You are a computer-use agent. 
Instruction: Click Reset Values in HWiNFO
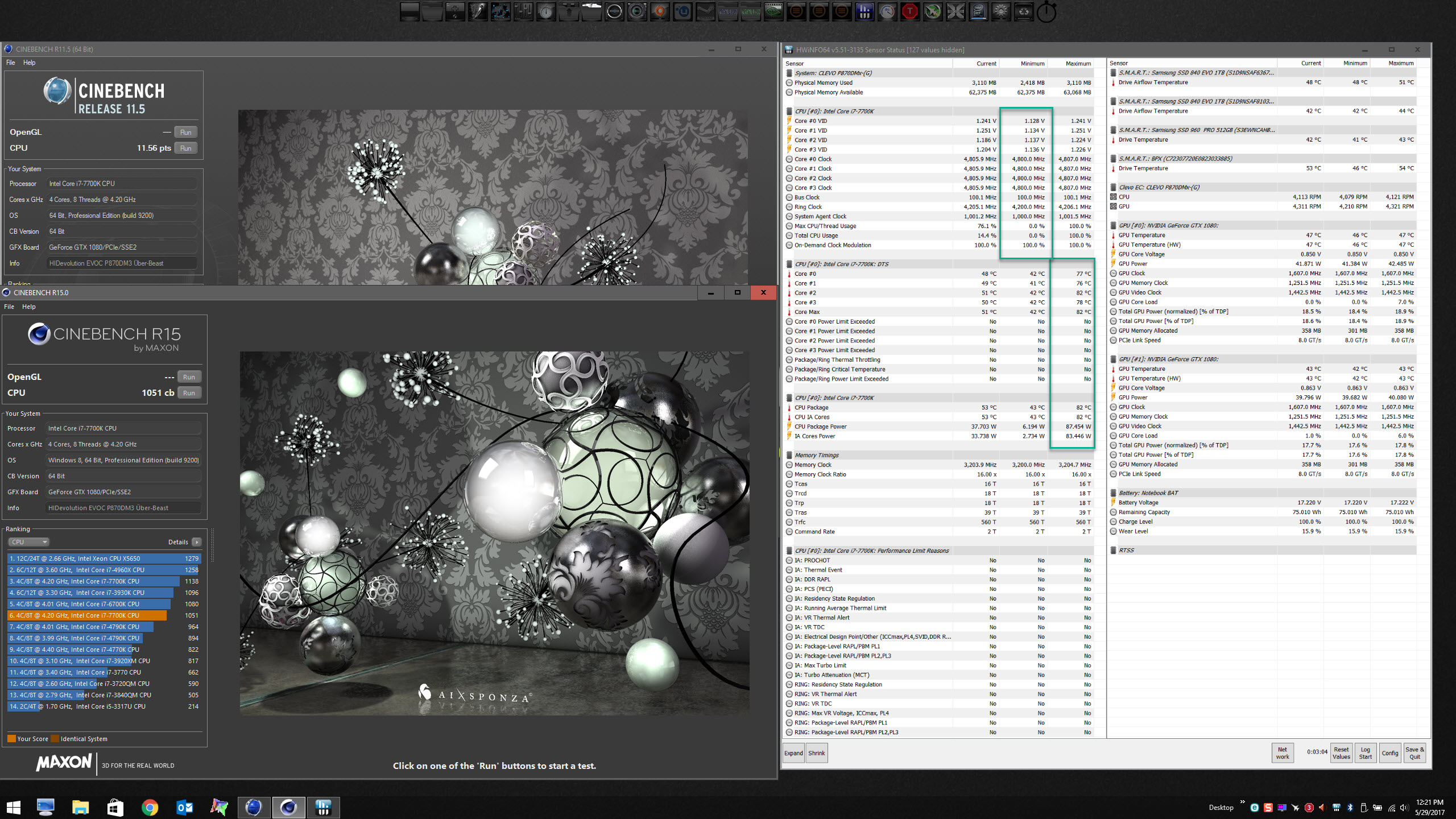[x=1341, y=753]
